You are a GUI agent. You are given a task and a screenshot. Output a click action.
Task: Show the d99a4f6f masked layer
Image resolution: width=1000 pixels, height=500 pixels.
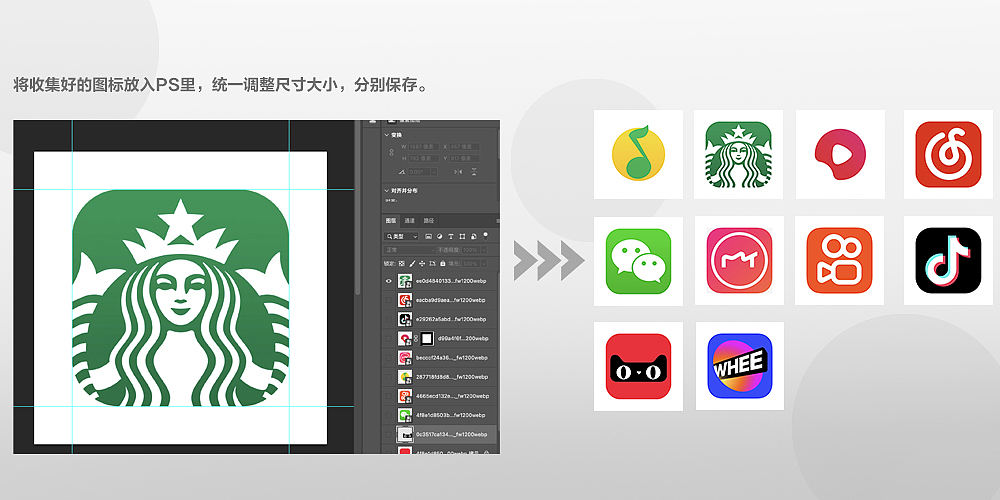click(x=388, y=338)
